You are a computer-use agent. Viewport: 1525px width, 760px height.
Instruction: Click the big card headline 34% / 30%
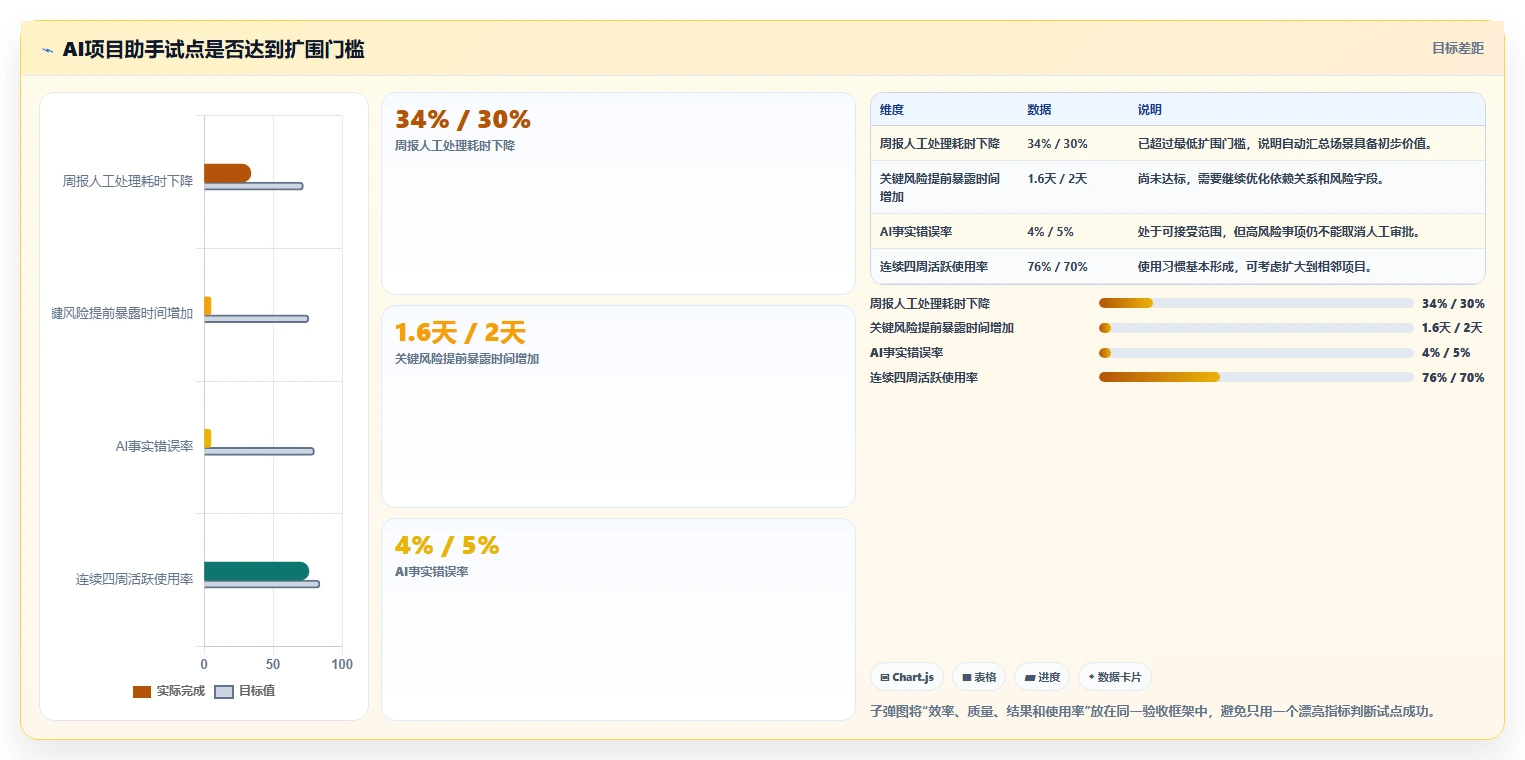[462, 119]
